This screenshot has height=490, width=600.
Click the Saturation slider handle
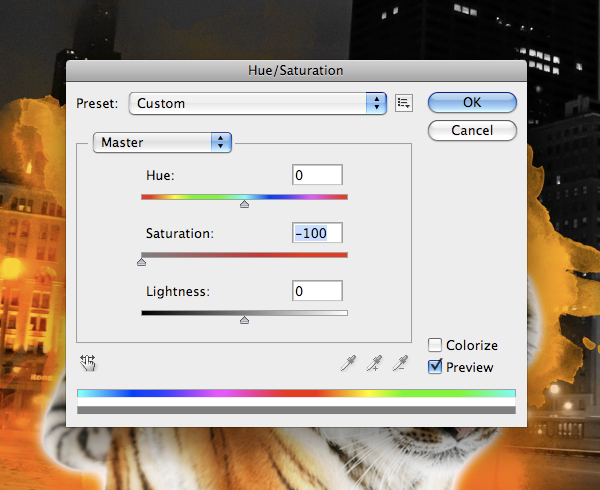click(142, 262)
